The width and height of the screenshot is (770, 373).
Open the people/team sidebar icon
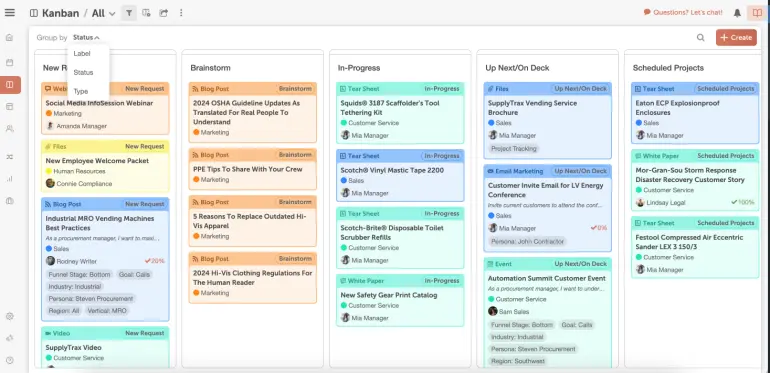point(9,129)
